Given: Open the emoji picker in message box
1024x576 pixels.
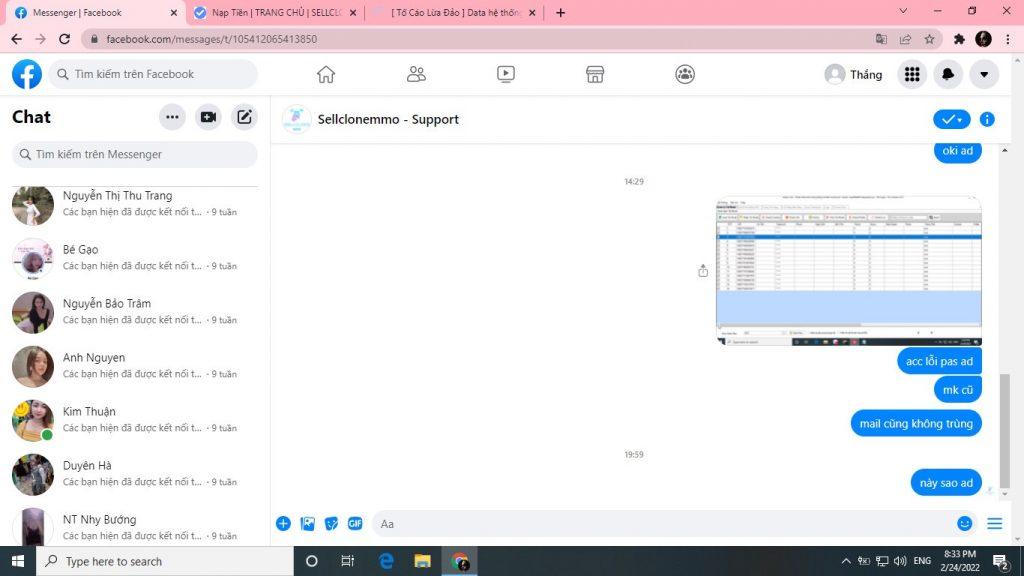Looking at the screenshot, I should (x=964, y=523).
